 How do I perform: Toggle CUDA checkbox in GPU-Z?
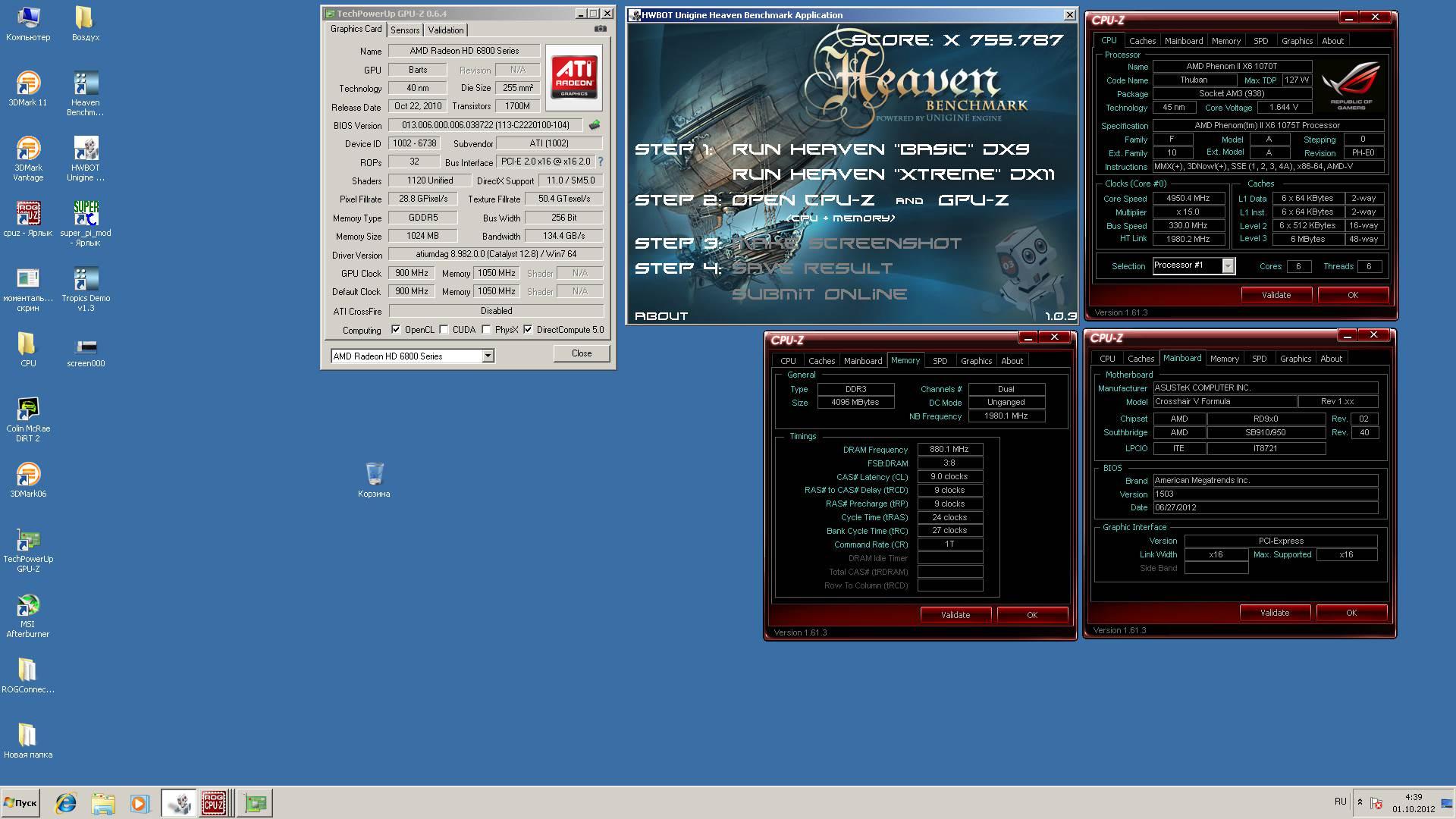(444, 330)
